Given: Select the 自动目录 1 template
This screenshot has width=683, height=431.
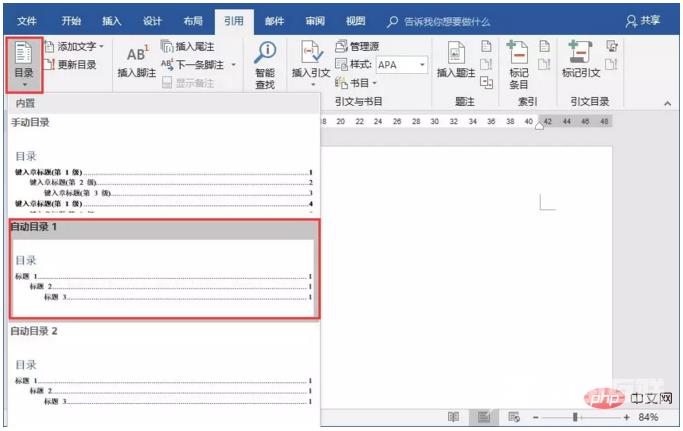Looking at the screenshot, I should coord(164,270).
